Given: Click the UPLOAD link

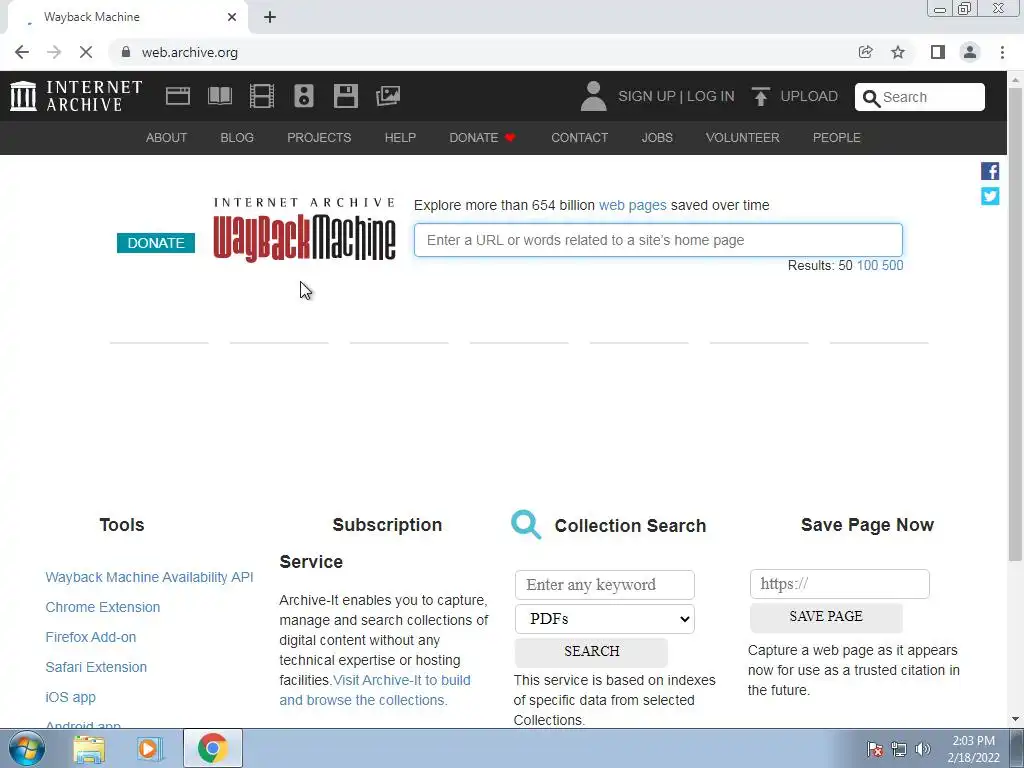Looking at the screenshot, I should pos(809,96).
